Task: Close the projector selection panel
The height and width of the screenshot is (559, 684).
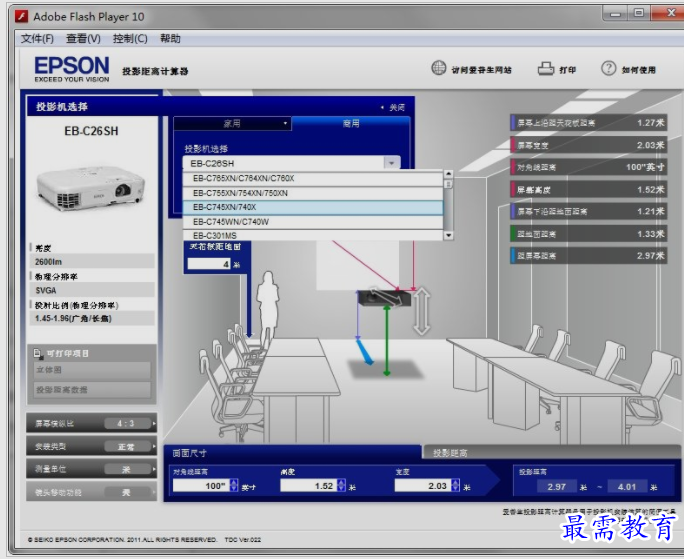Action: 393,107
